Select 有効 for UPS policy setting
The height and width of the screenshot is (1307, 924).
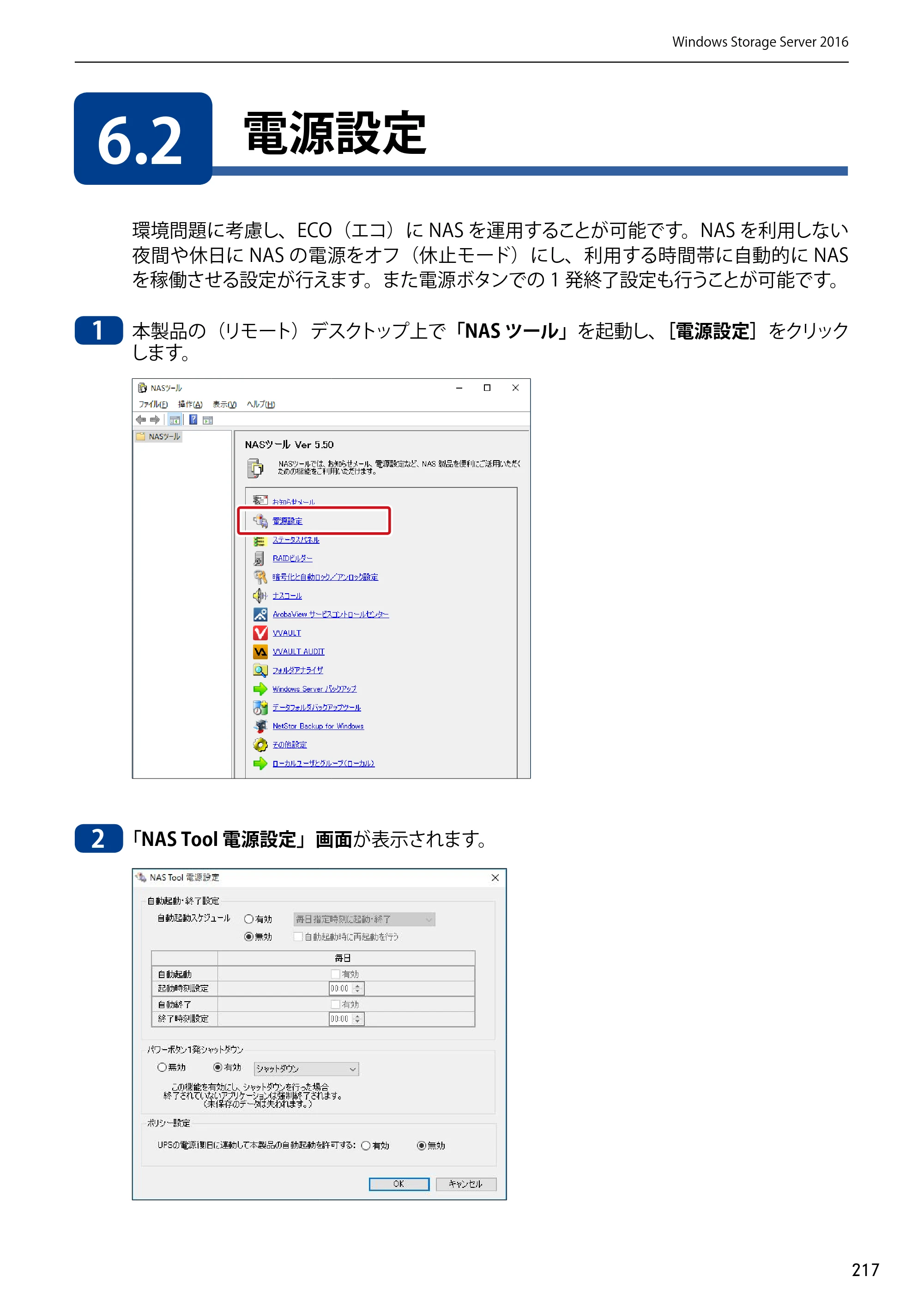366,1146
